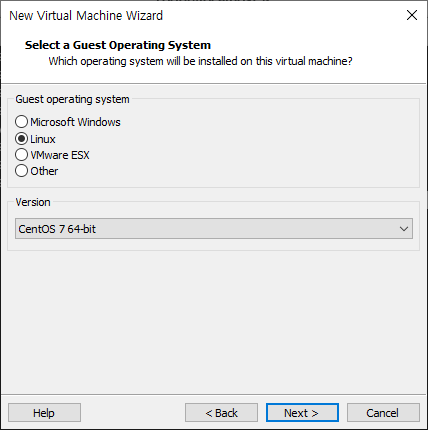The width and height of the screenshot is (428, 430).
Task: Close the wizard with the X icon
Action: 412,15
